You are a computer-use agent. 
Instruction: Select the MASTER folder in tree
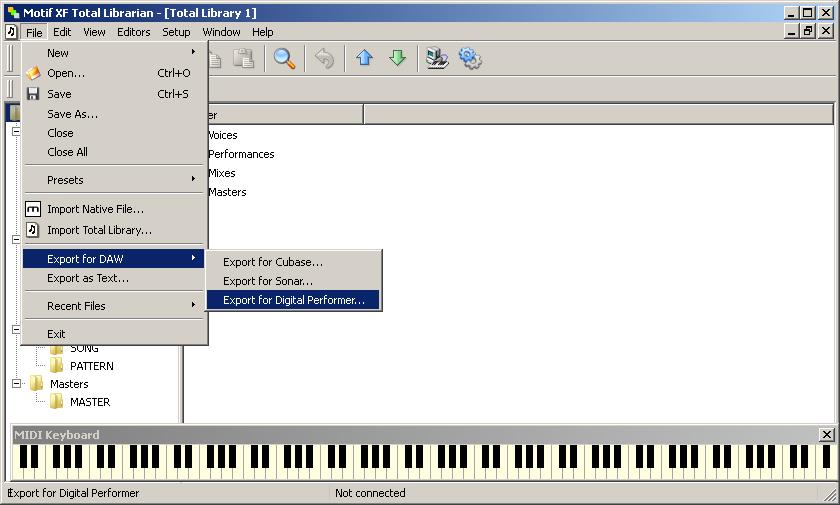click(90, 402)
